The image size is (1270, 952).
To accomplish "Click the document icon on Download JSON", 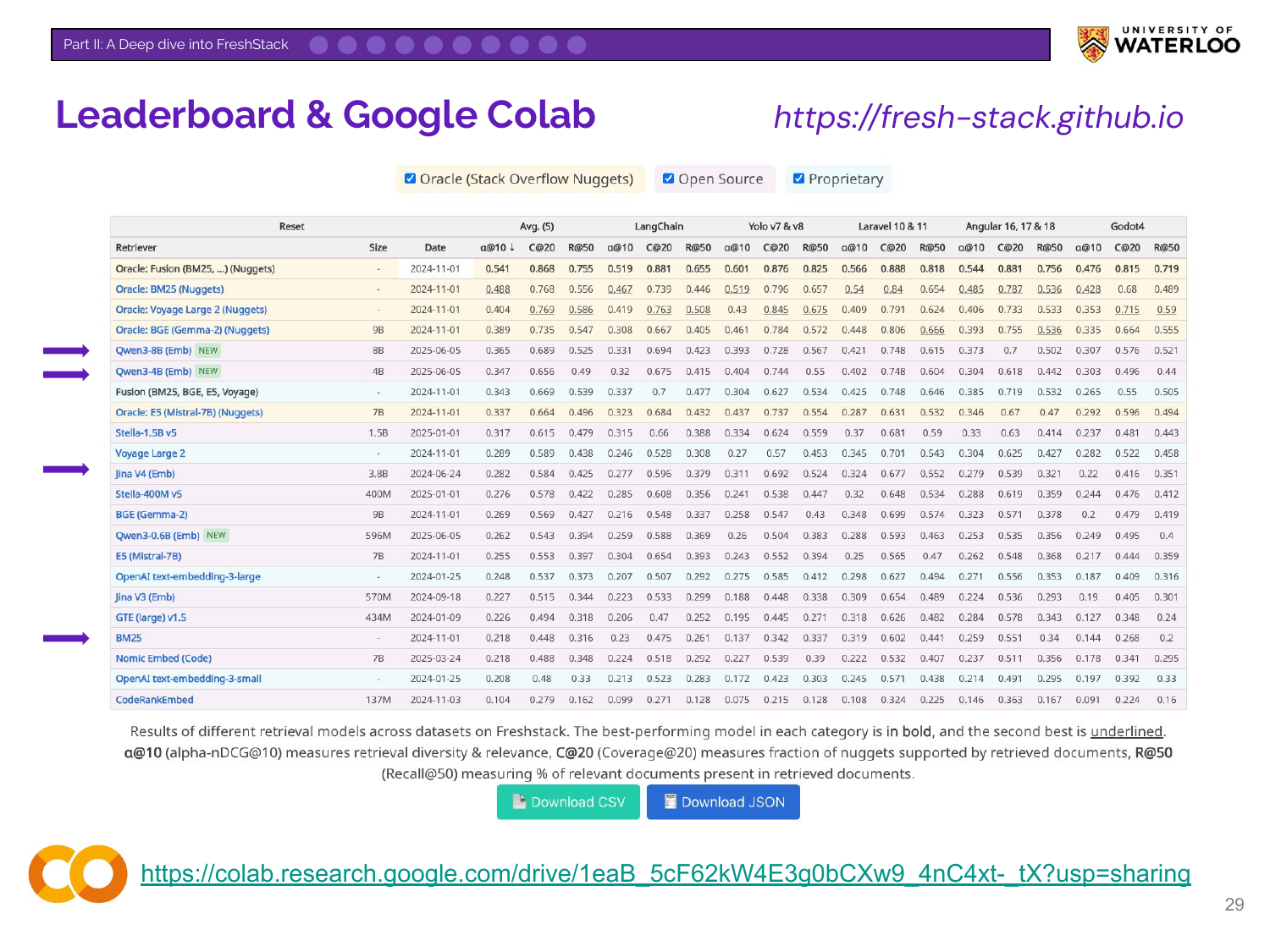I will tap(670, 801).
